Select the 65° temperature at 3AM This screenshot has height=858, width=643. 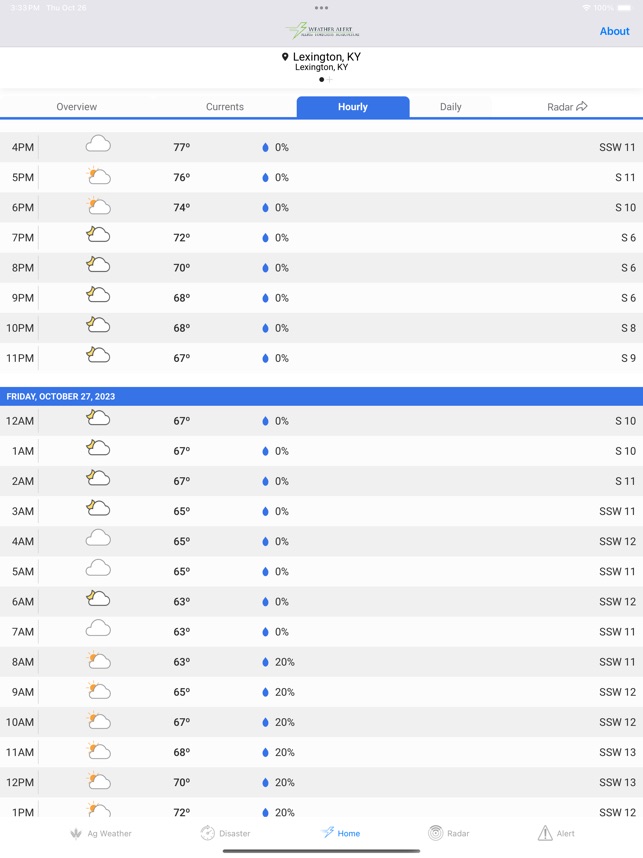182,511
